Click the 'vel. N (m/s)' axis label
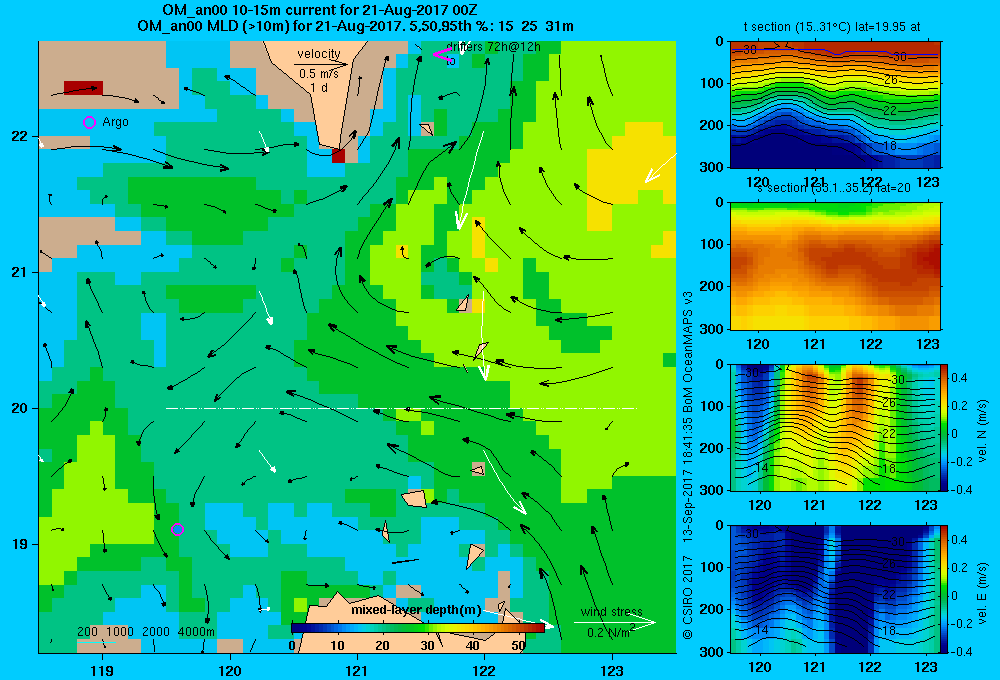Screen dimensions: 1000x680 [982, 431]
